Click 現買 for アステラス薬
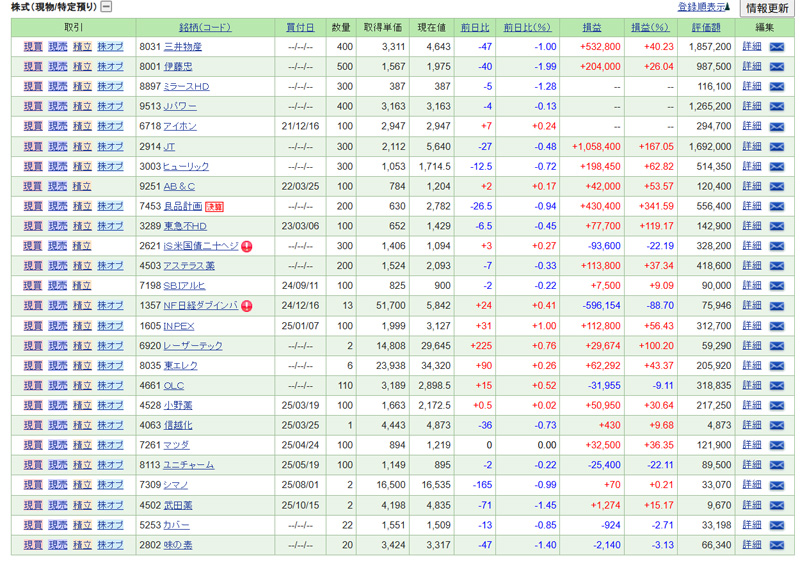Screen dimensions: 800x563 [33, 266]
